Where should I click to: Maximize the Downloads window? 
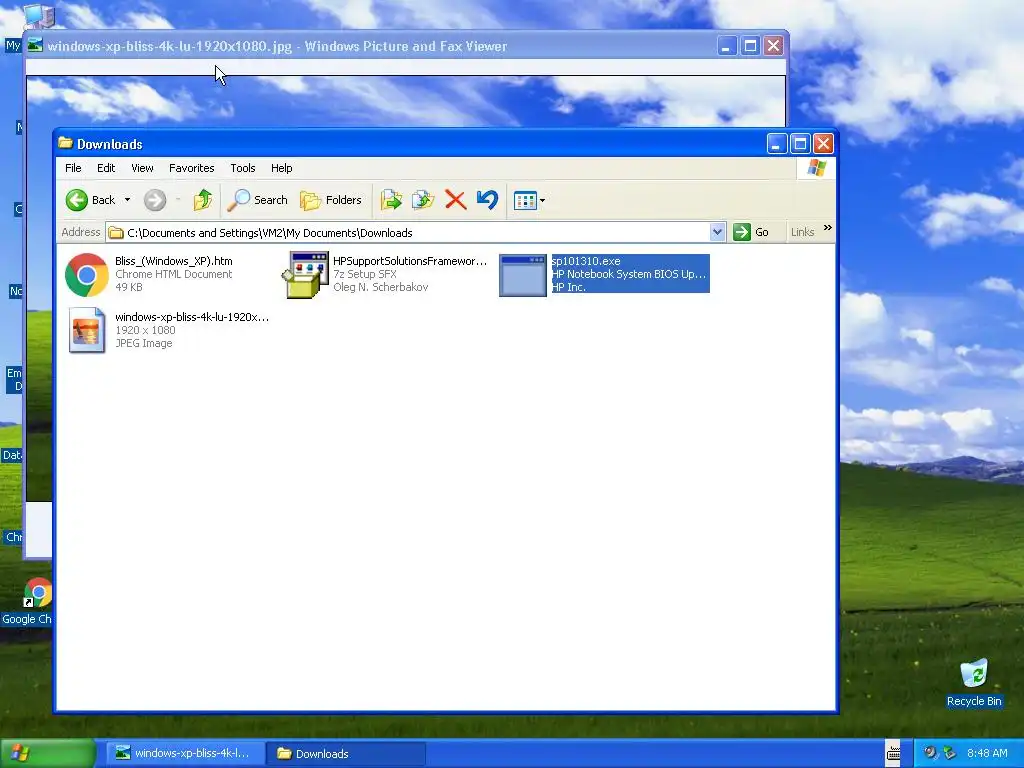[800, 144]
